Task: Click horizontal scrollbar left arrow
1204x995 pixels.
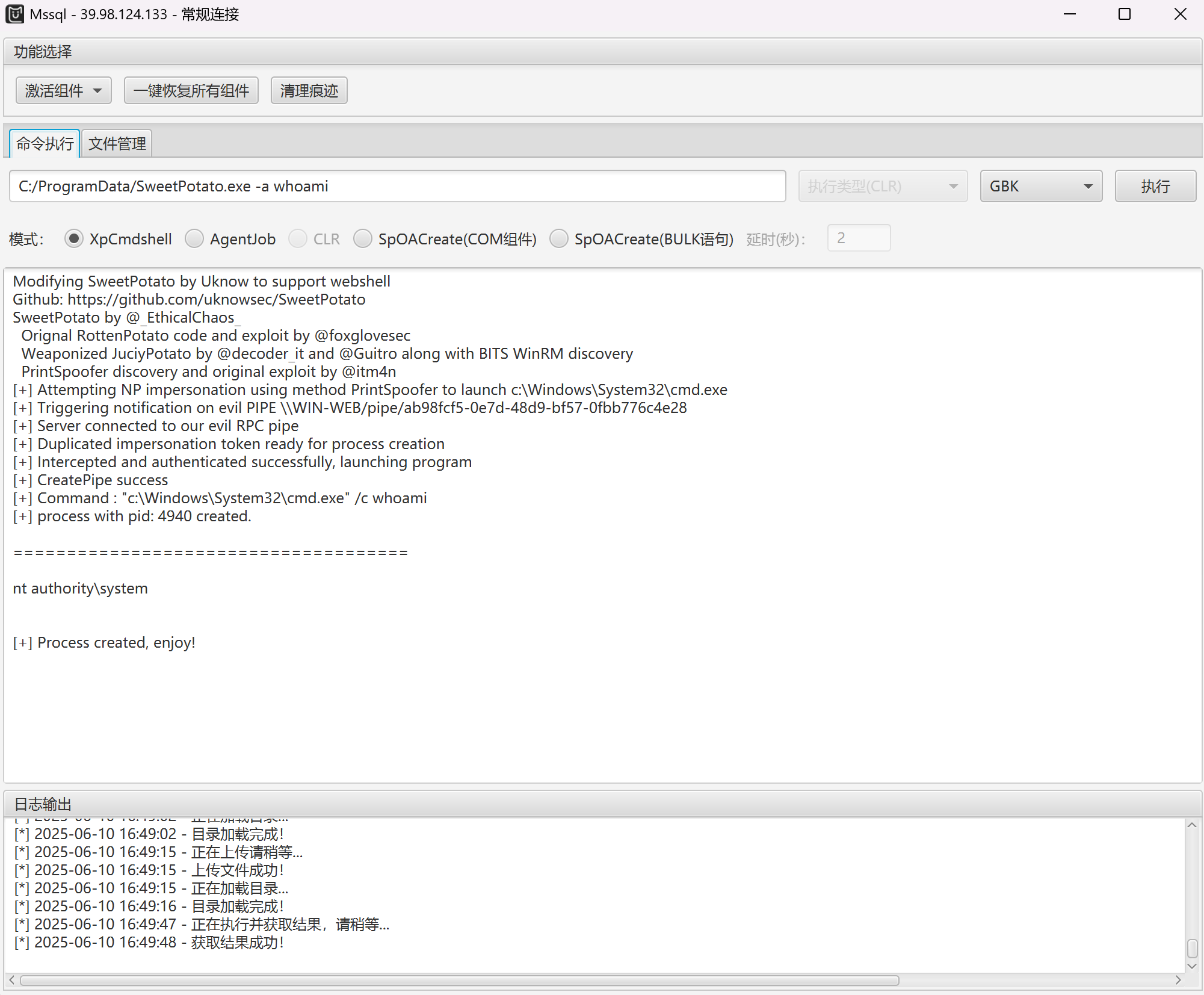Action: [11, 980]
